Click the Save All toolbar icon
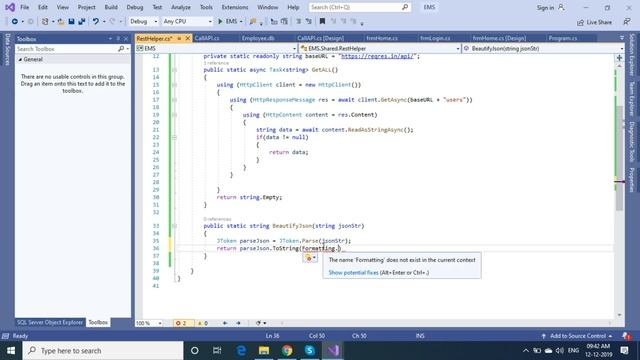Viewport: 640px width, 360px height. point(82,22)
